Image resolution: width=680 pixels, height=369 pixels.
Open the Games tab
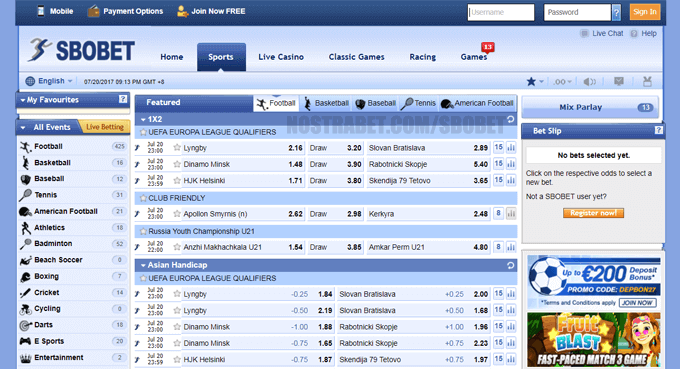click(474, 57)
